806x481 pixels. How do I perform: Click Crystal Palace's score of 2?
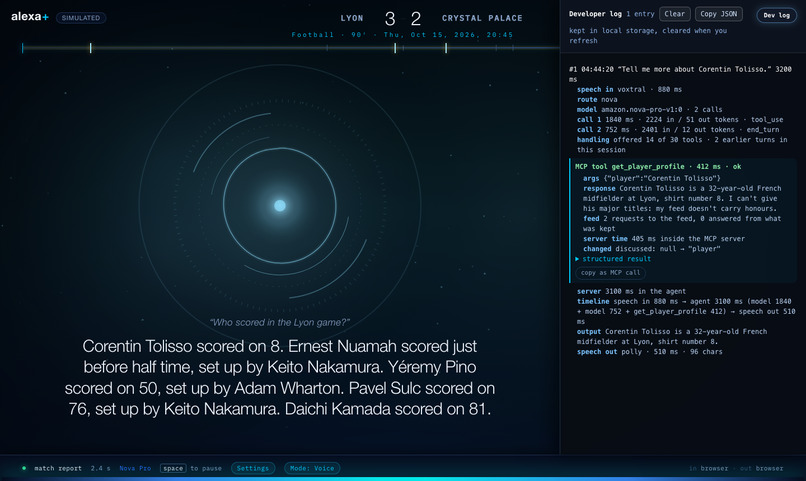[416, 19]
